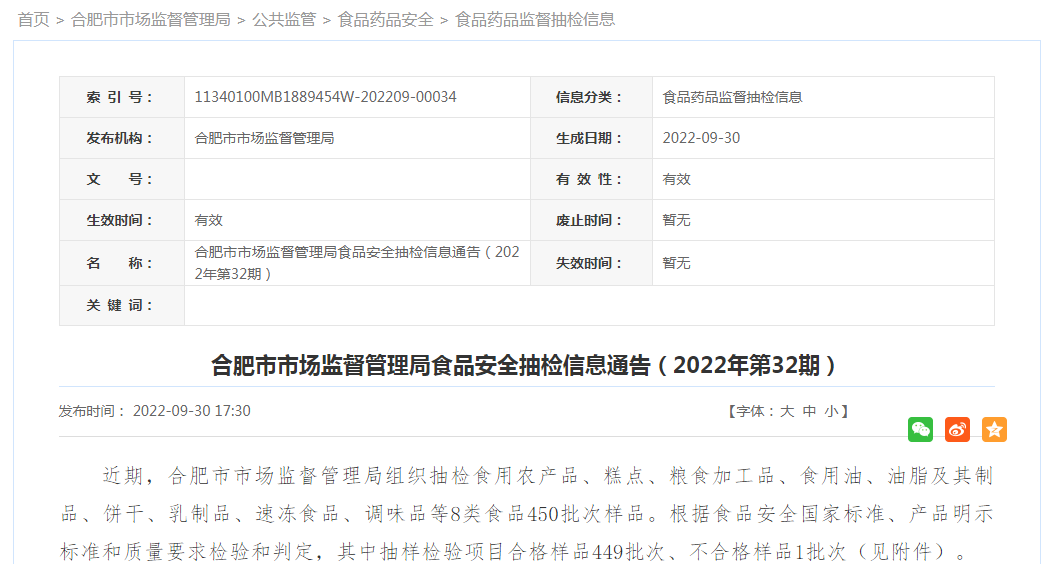Set font size to 中 (medium)
The image size is (1057, 564).
[809, 411]
